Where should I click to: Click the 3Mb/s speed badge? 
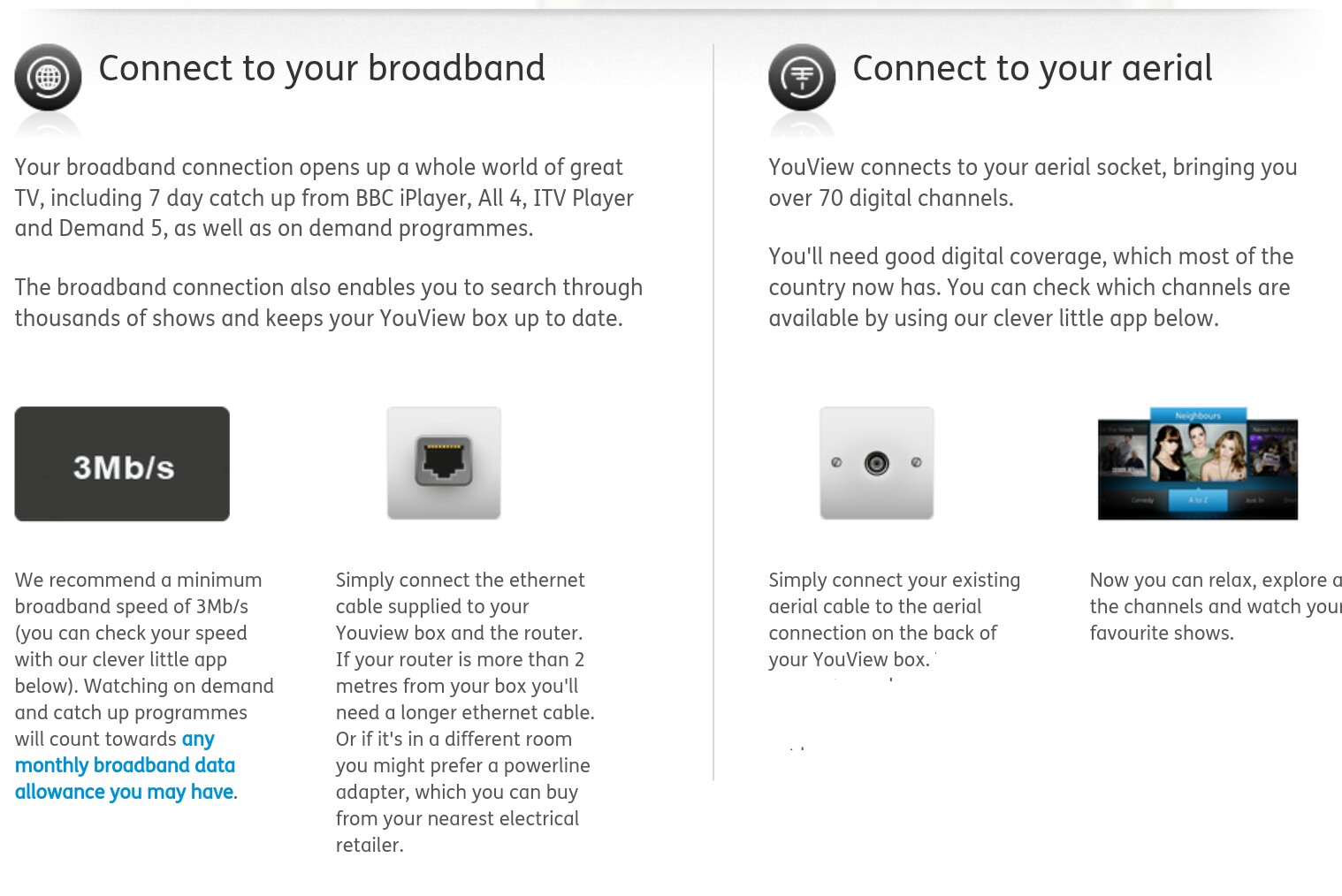(x=122, y=464)
